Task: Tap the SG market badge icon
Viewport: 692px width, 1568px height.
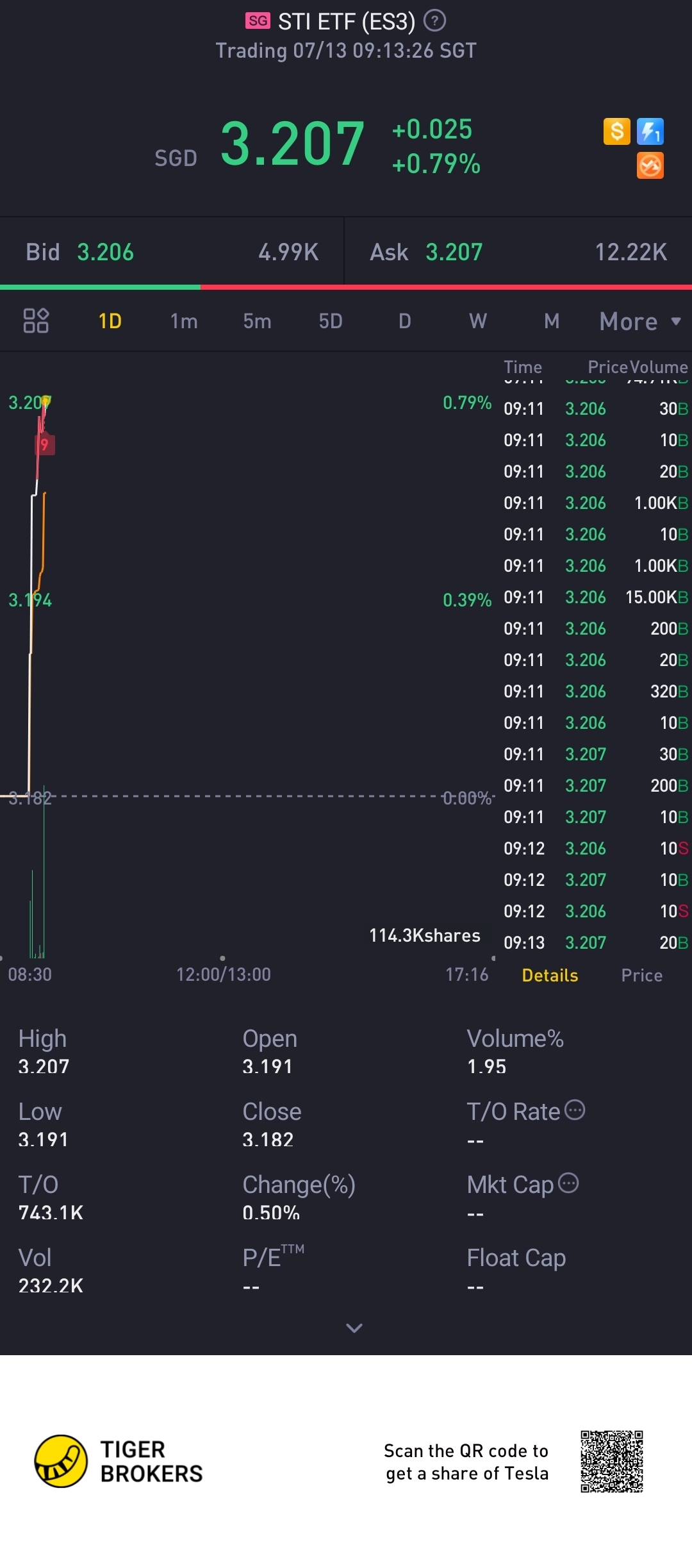Action: tap(258, 21)
